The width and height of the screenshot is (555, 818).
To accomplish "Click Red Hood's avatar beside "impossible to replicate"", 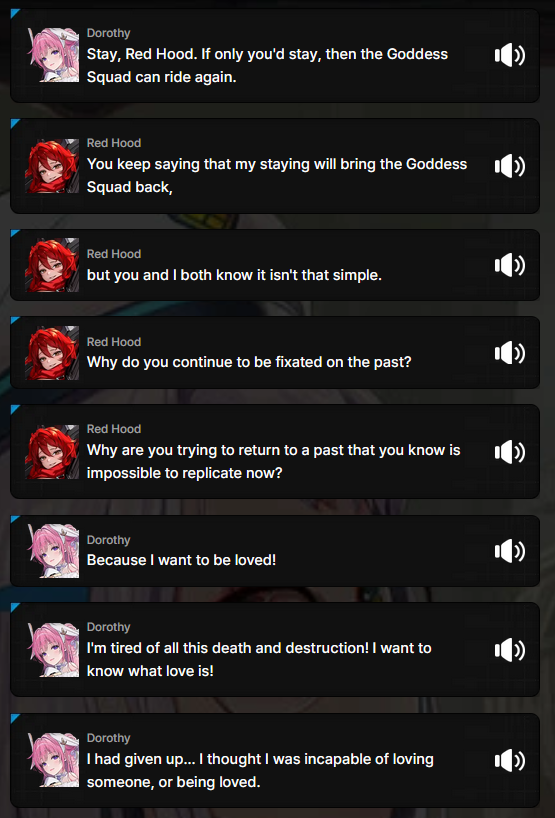I will click(x=53, y=452).
